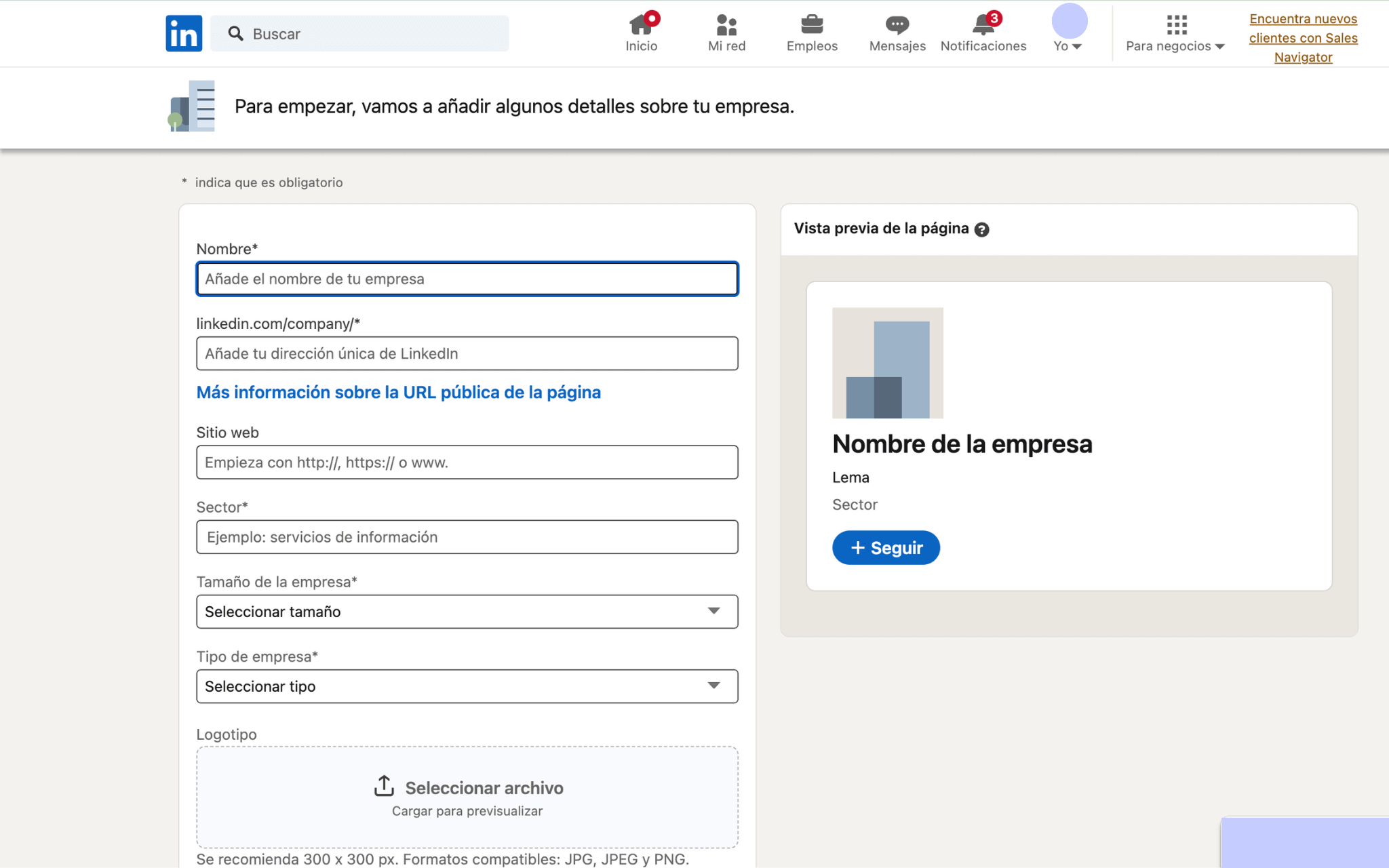Click the LinkedIn logo icon

pos(184,33)
